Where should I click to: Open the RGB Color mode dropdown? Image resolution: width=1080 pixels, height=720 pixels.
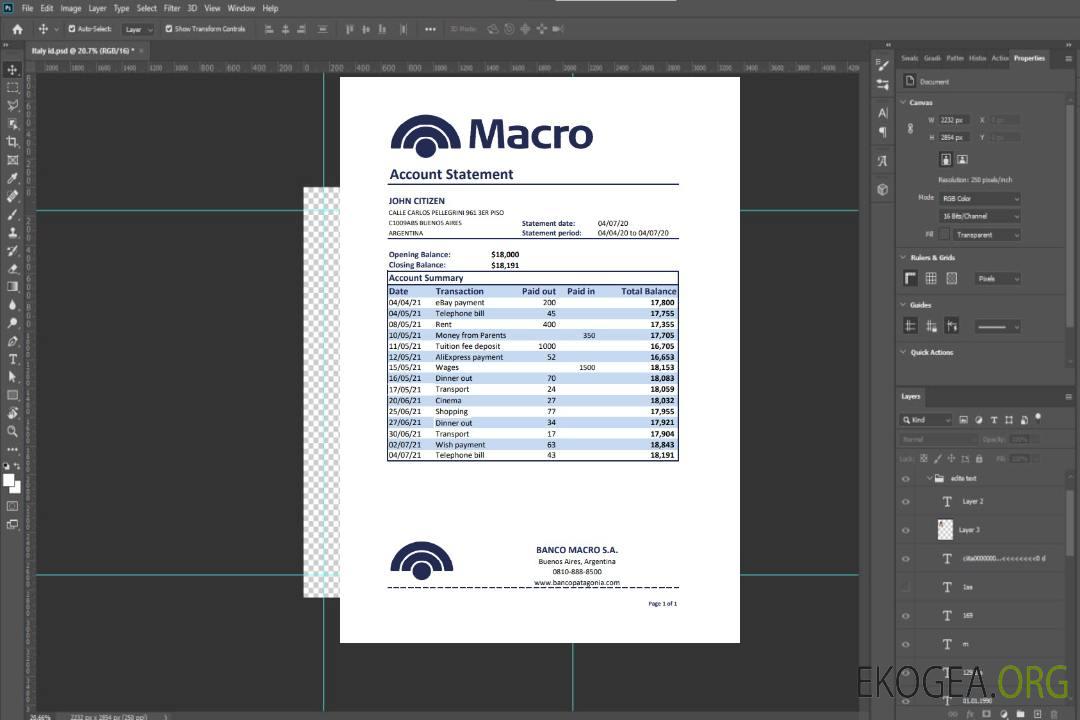click(x=979, y=198)
